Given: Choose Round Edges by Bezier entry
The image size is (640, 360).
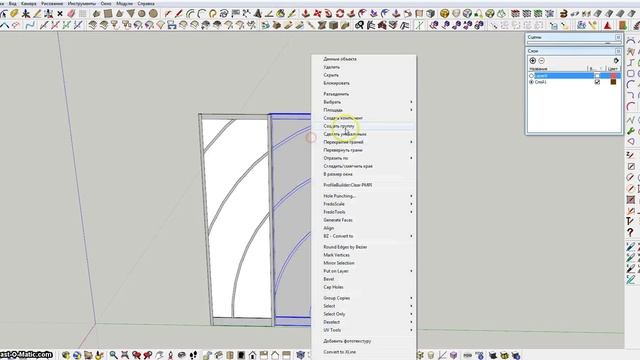Looking at the screenshot, I should [x=345, y=247].
